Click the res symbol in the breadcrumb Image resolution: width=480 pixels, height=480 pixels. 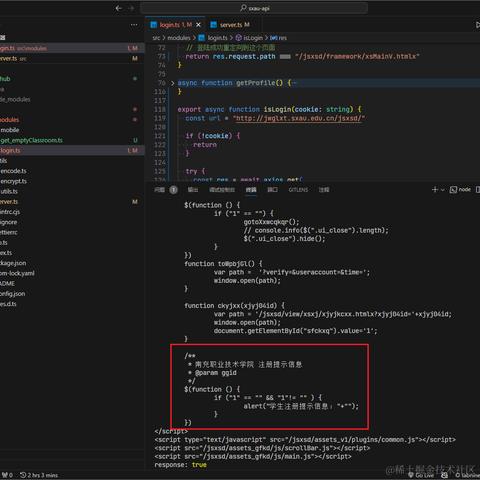coord(283,38)
